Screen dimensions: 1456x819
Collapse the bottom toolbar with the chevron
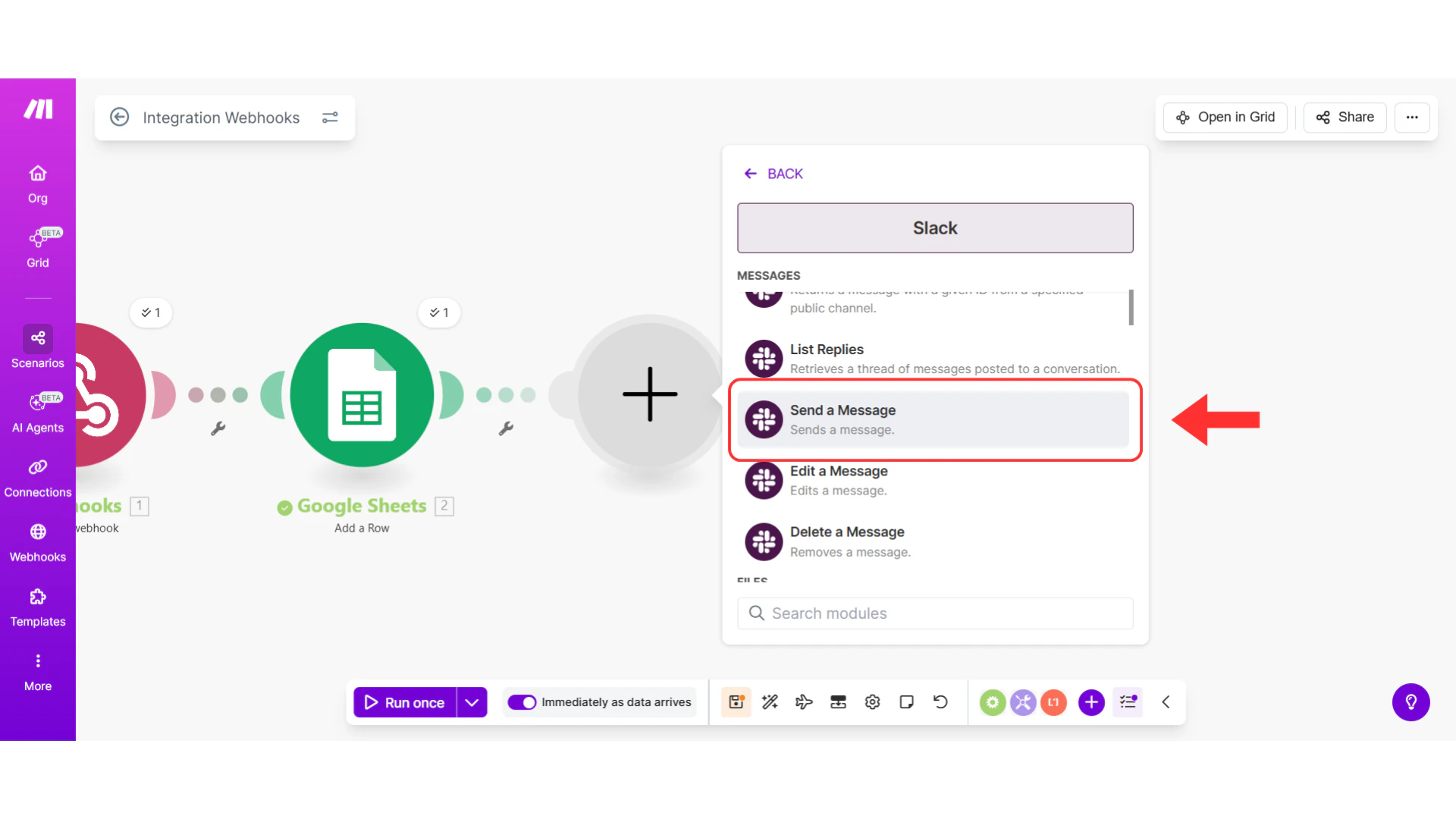tap(1166, 702)
